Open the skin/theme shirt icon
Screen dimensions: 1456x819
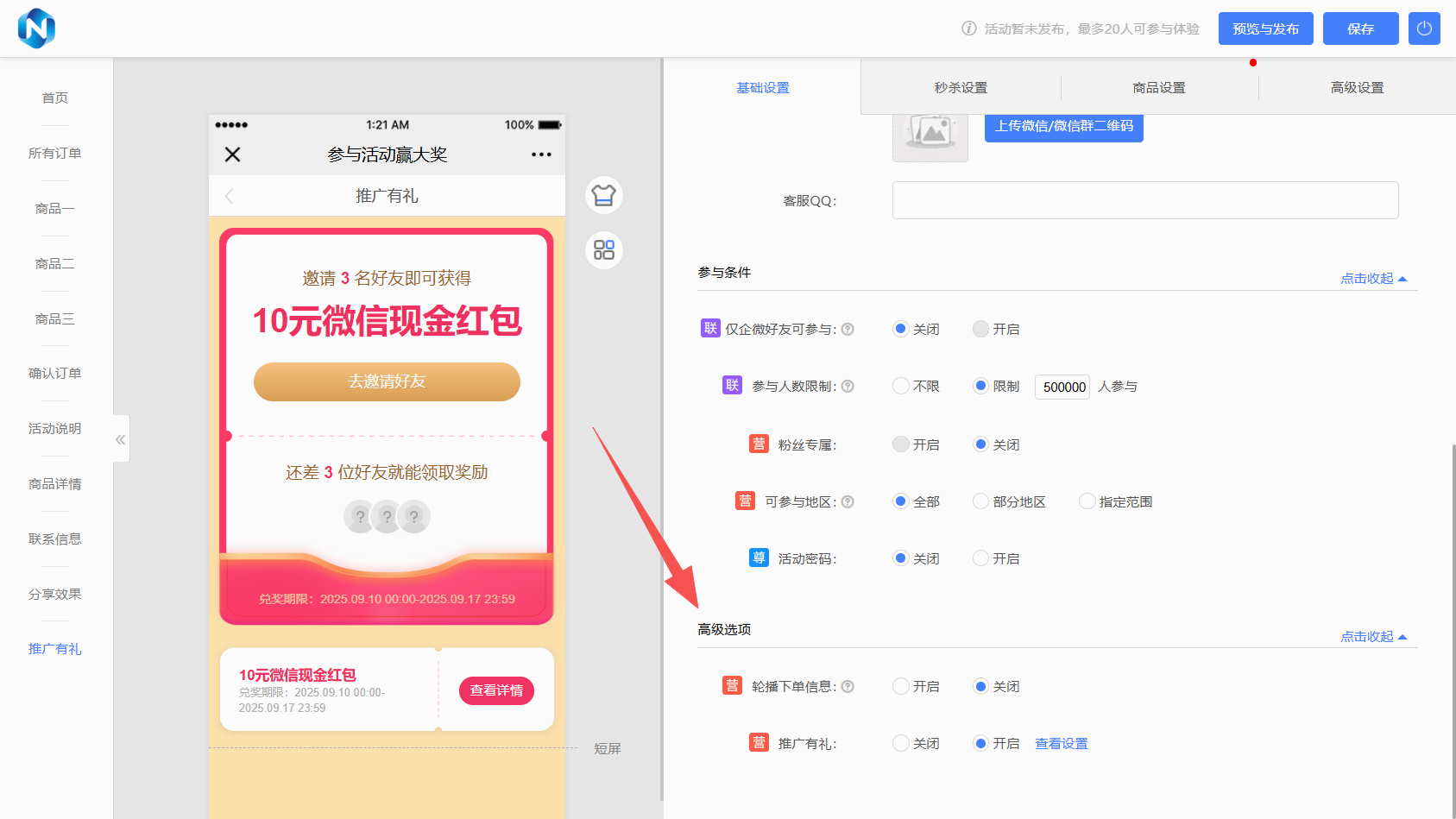tap(604, 195)
